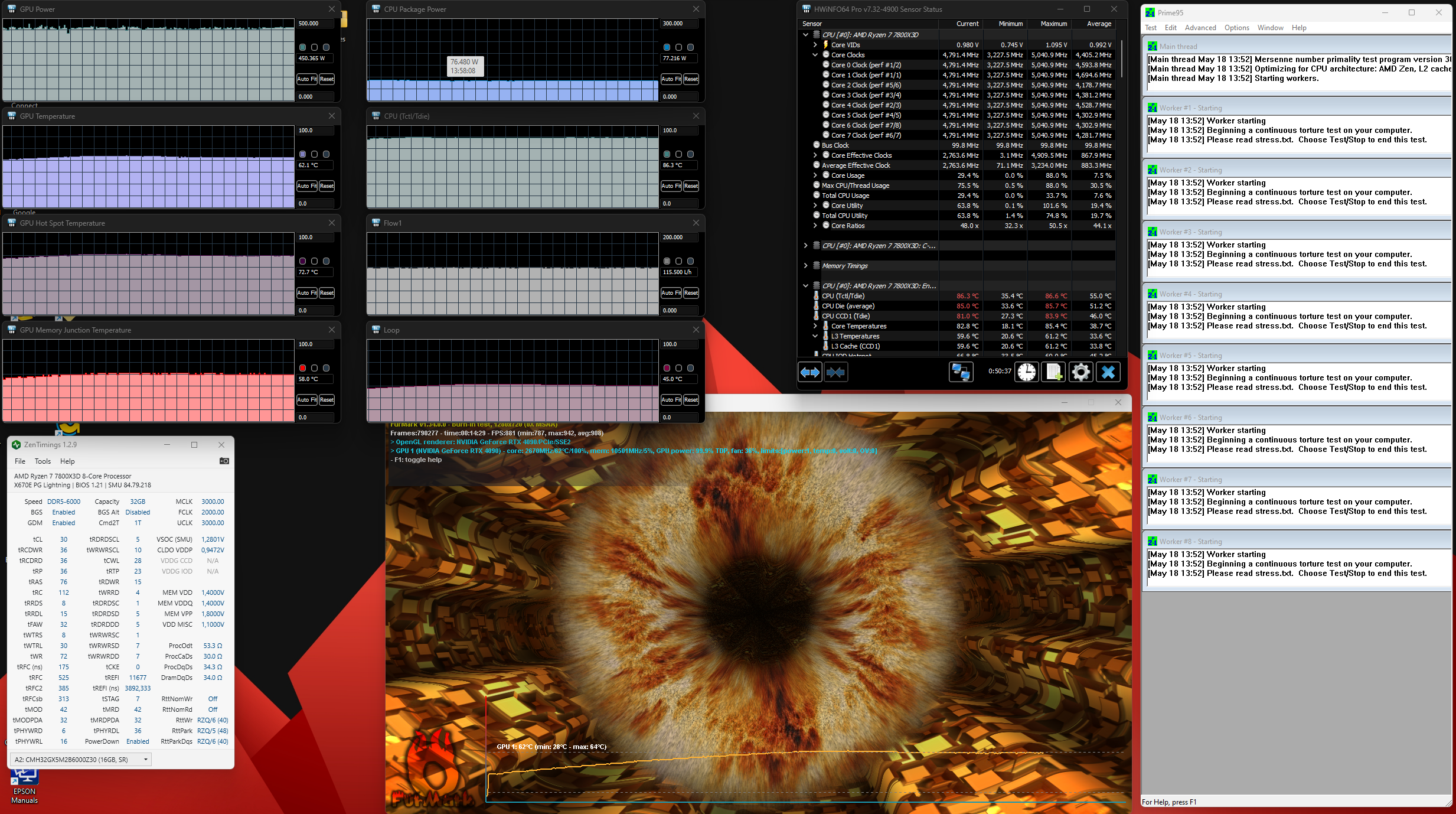Screen dimensions: 1456x814
Task: Collapse the Core Clocks tree node
Action: 815,55
